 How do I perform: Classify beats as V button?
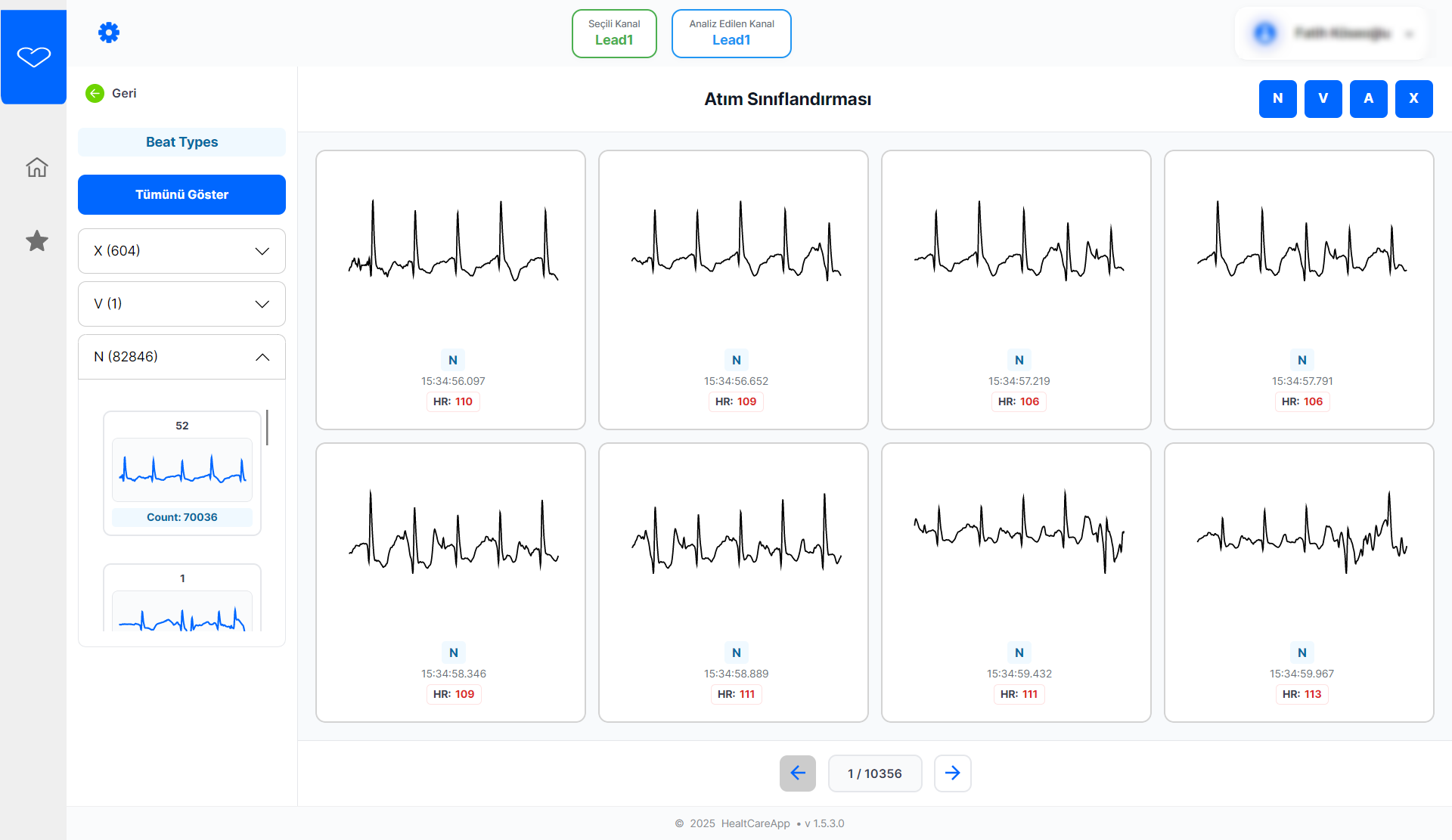pos(1323,98)
